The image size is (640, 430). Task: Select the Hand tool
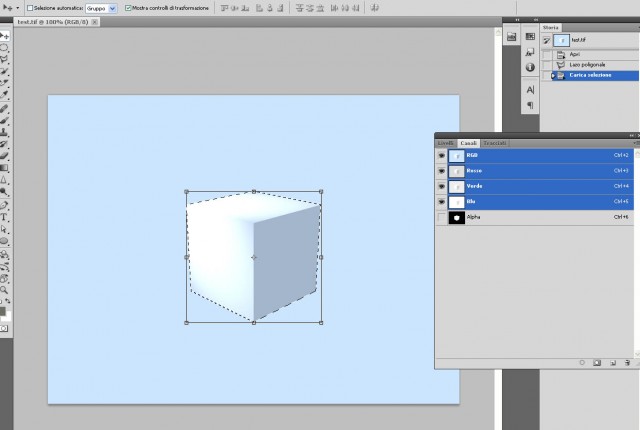(4, 279)
